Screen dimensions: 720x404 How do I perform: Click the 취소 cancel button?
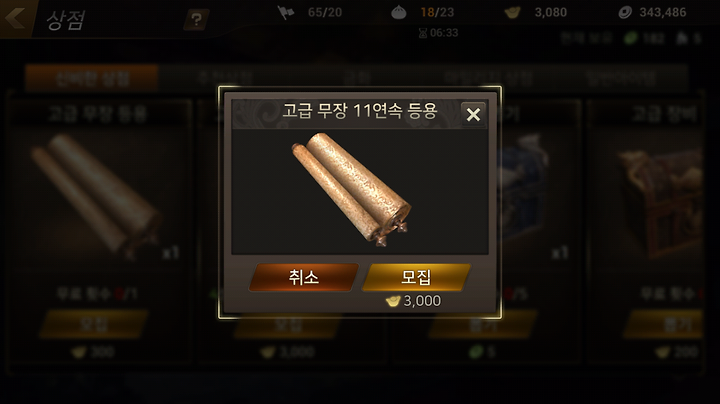click(x=304, y=277)
